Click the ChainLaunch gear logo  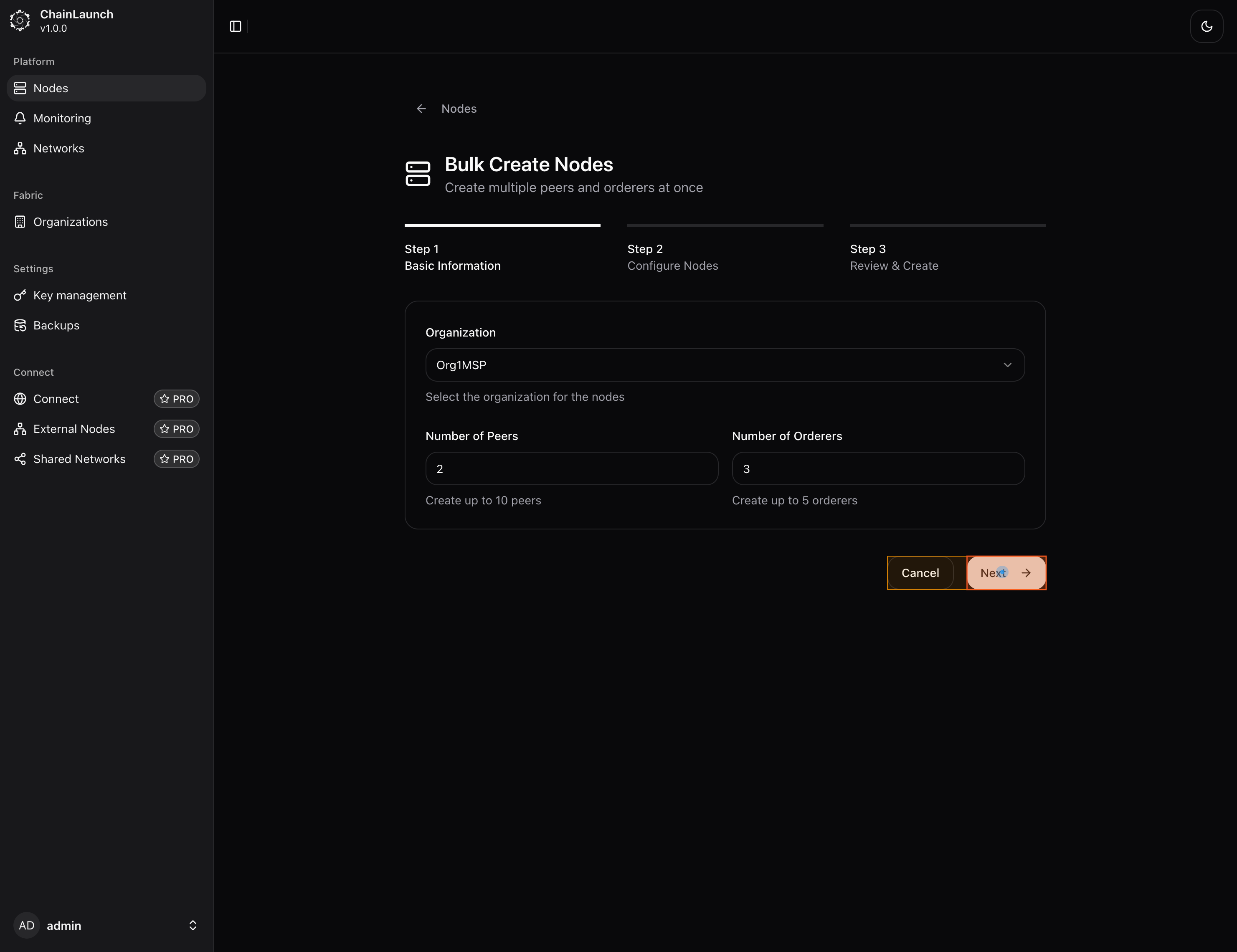pos(20,21)
